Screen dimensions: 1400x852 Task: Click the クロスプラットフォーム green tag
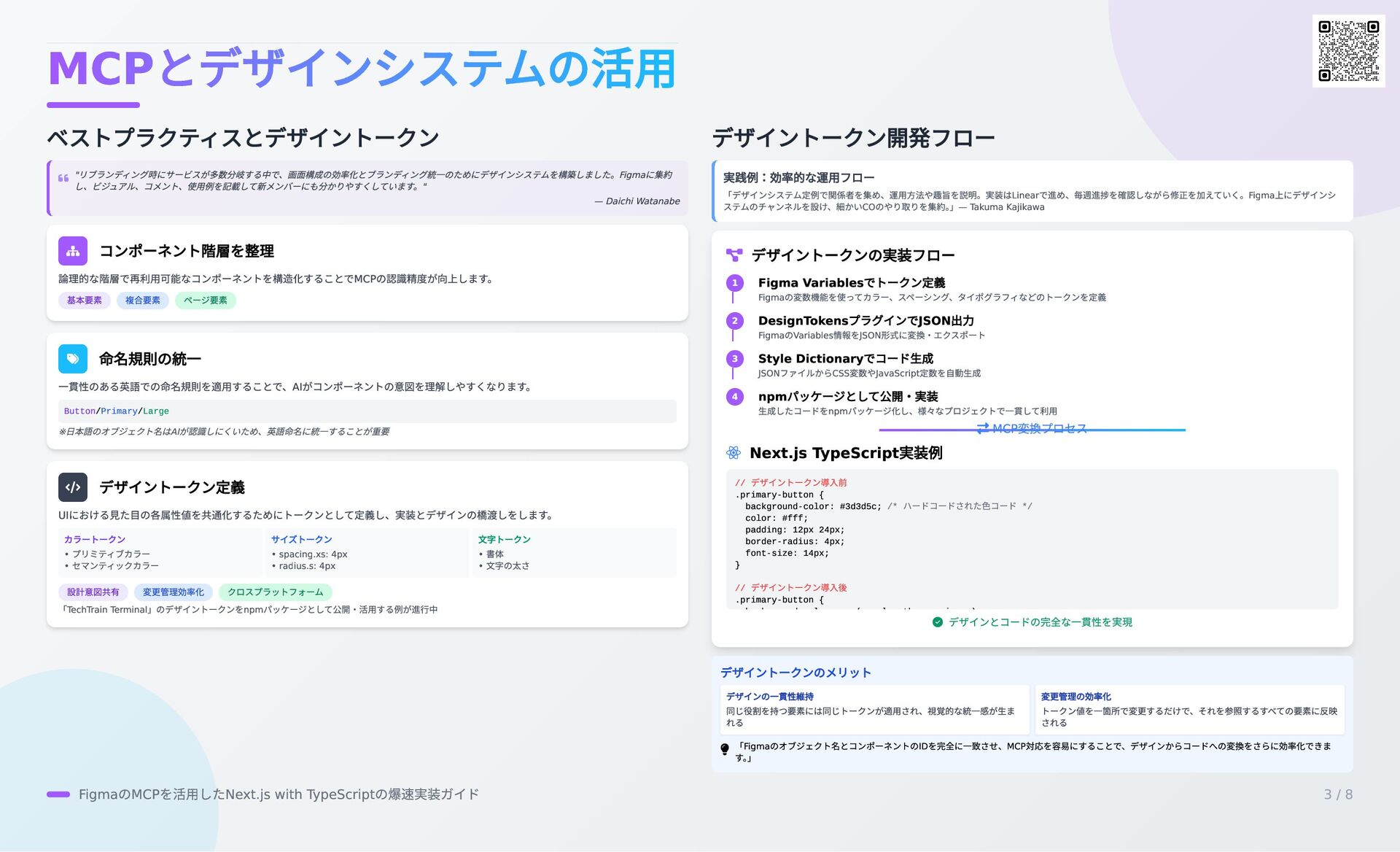276,592
